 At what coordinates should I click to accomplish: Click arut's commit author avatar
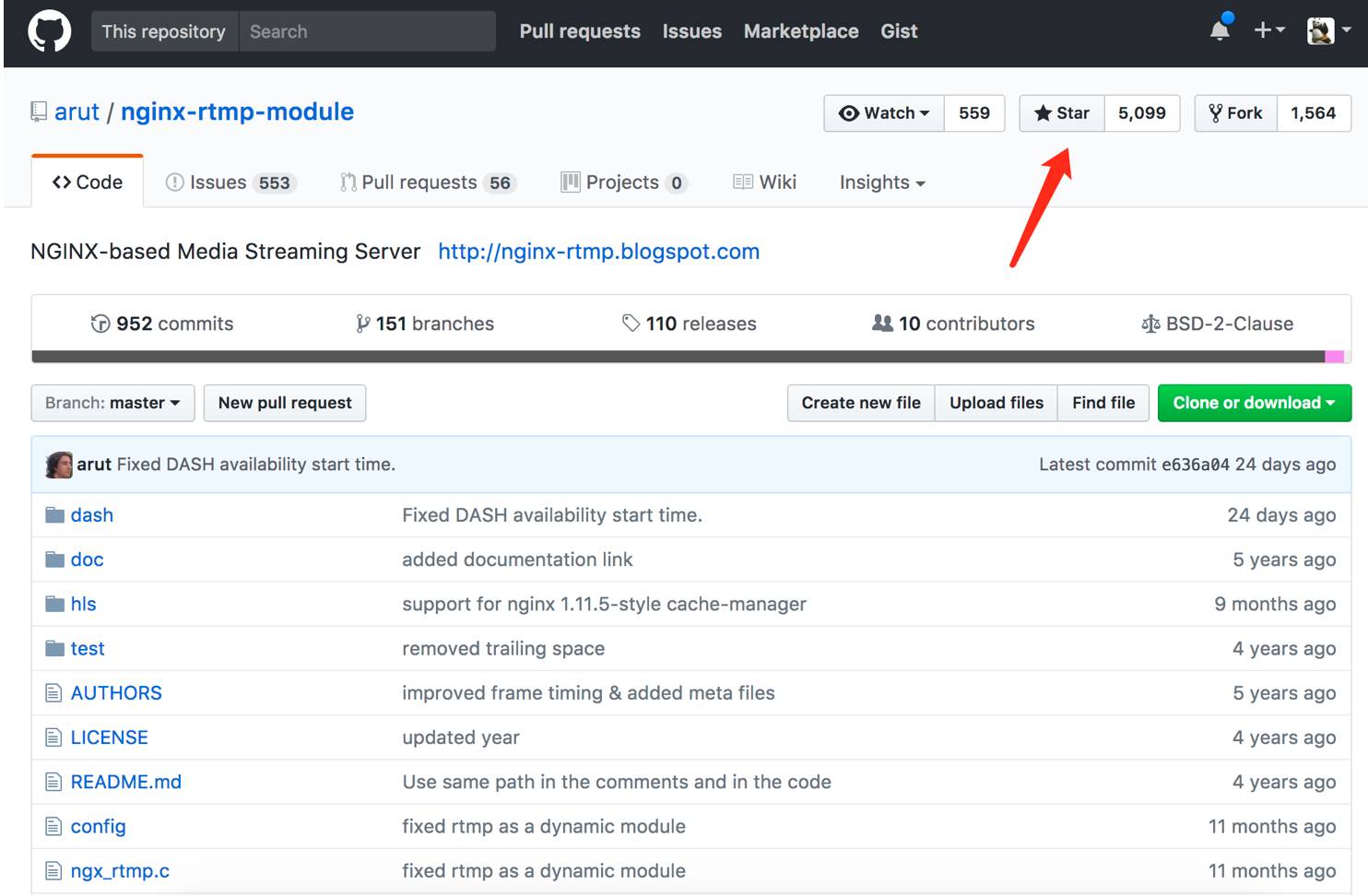(59, 465)
